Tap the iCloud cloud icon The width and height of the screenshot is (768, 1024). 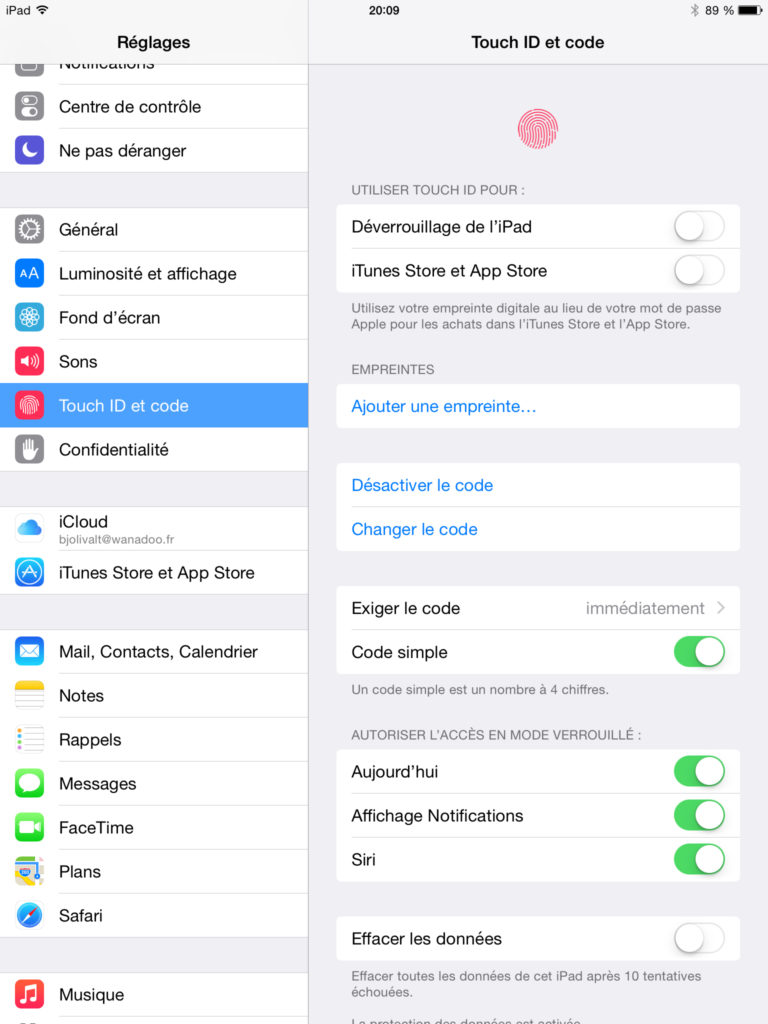[29, 528]
